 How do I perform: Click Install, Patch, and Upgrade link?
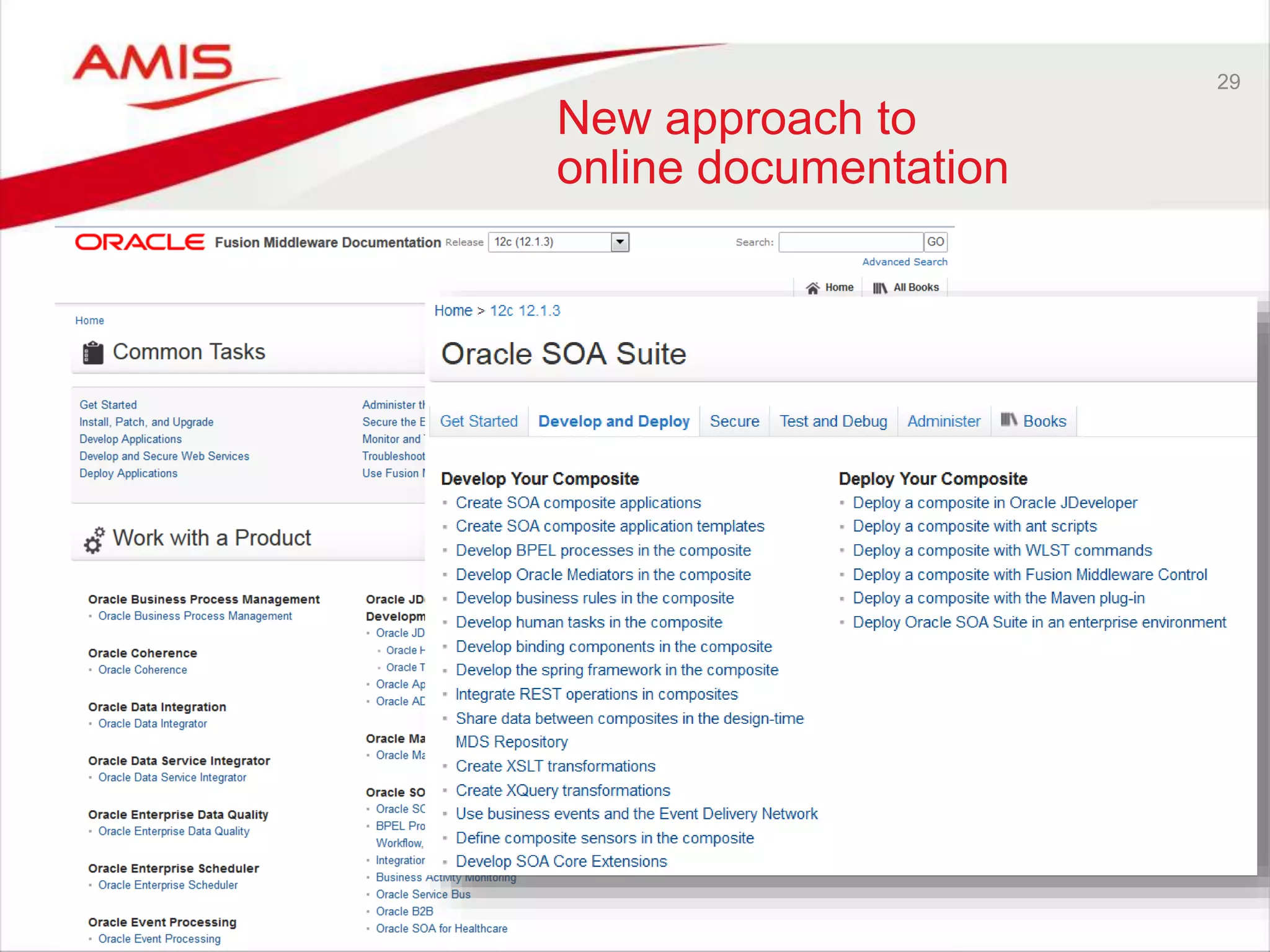146,422
